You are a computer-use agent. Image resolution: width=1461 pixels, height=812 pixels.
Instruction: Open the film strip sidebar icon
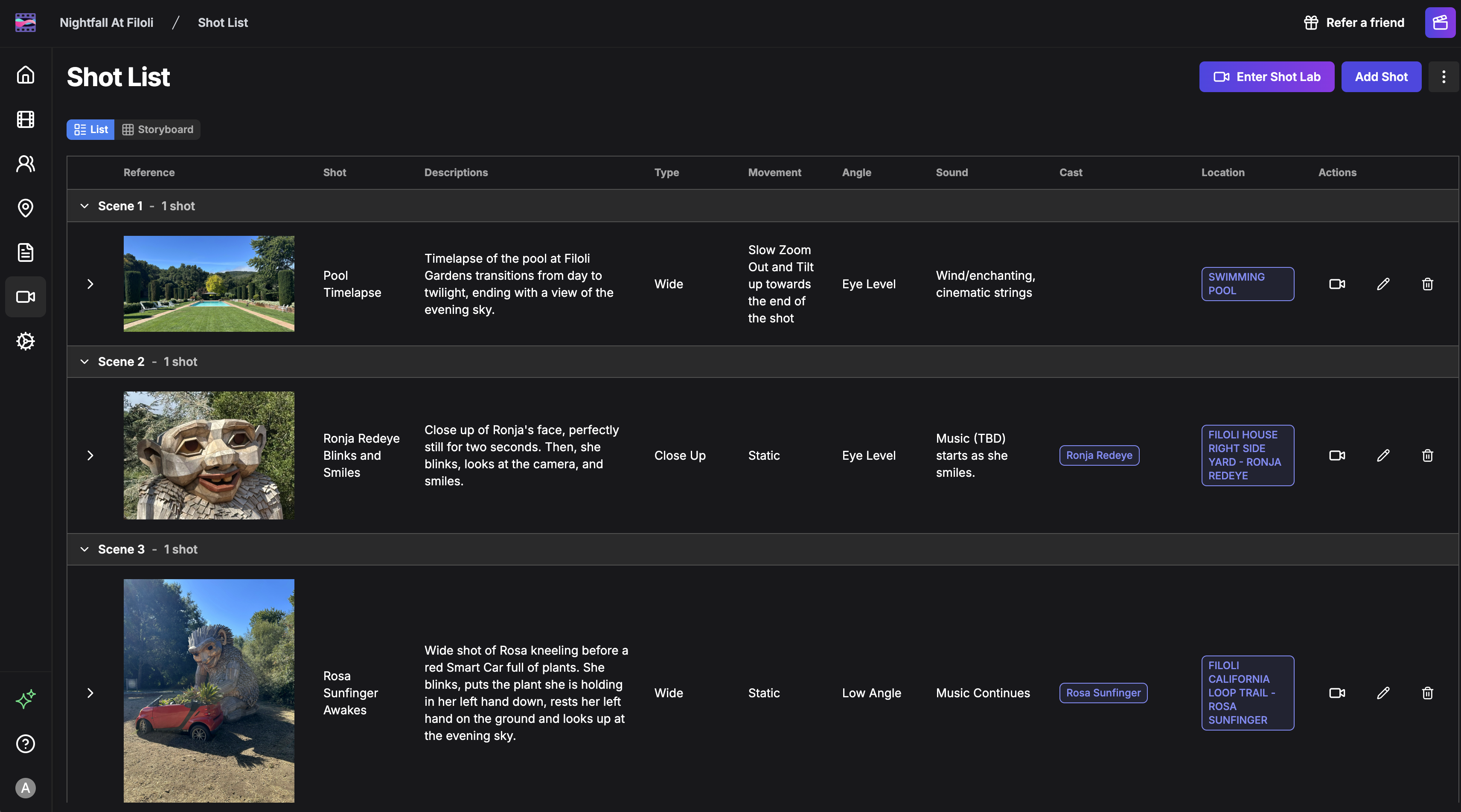(26, 120)
